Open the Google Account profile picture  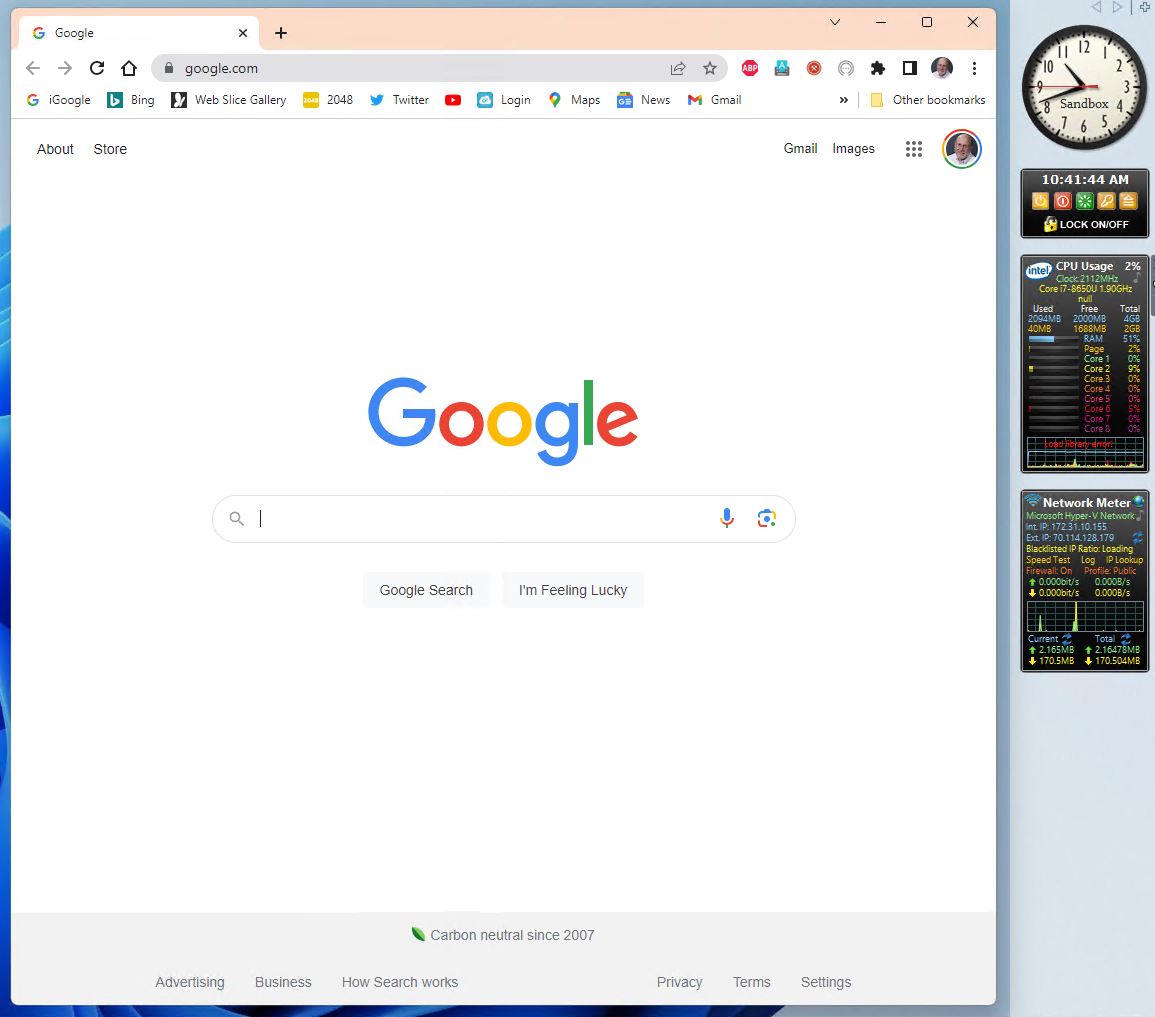tap(961, 149)
